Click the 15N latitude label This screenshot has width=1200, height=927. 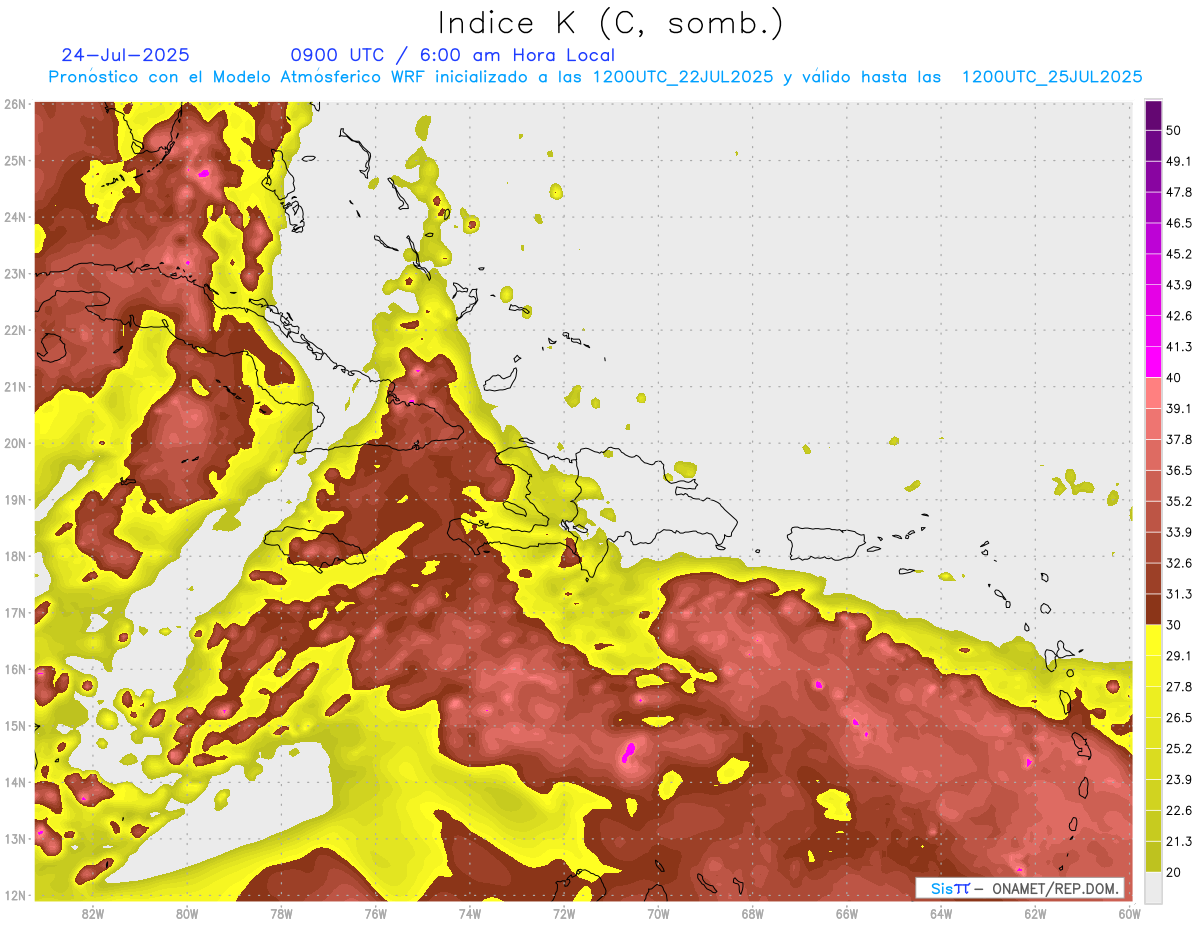[x=15, y=726]
